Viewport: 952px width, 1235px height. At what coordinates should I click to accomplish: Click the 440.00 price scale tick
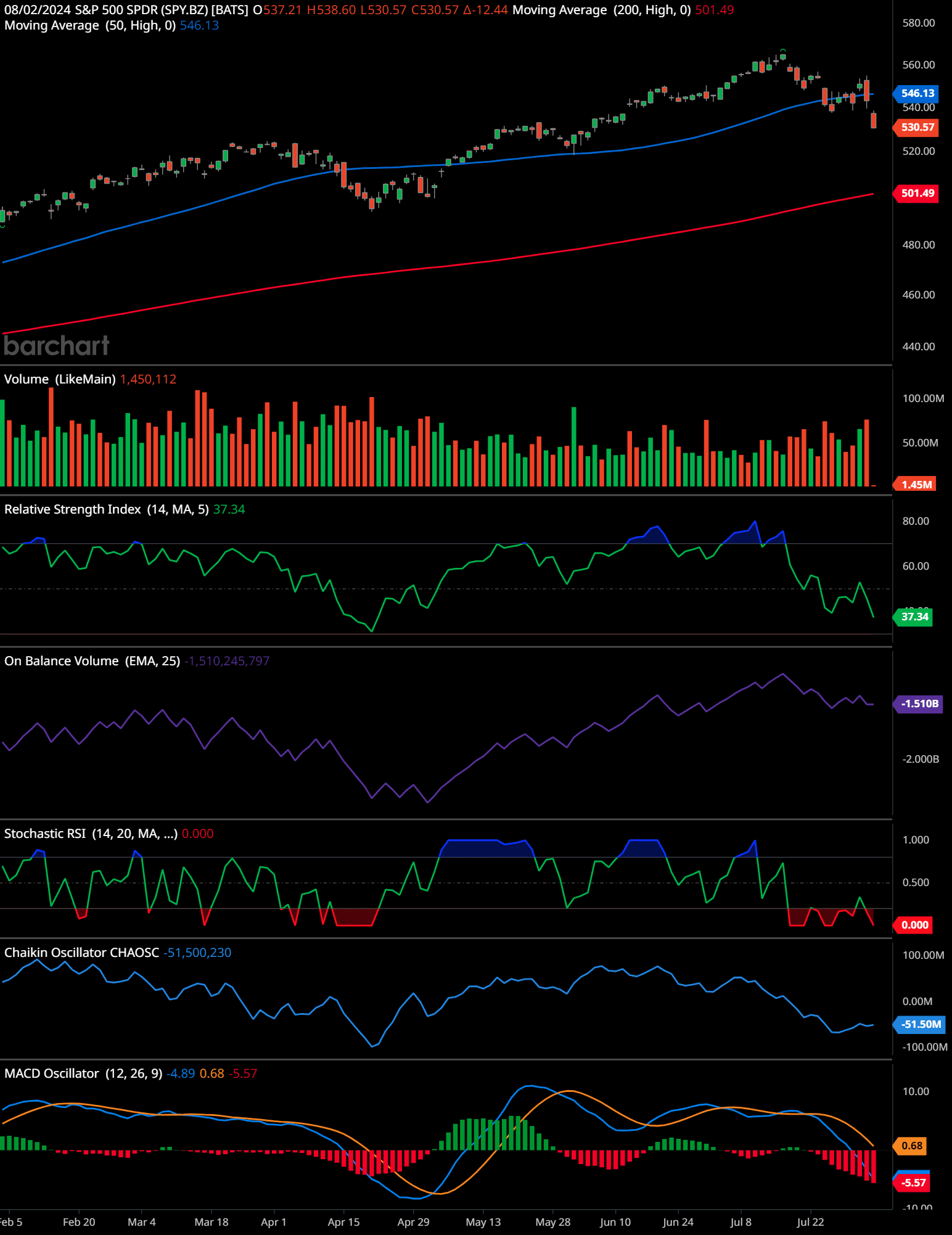919,347
